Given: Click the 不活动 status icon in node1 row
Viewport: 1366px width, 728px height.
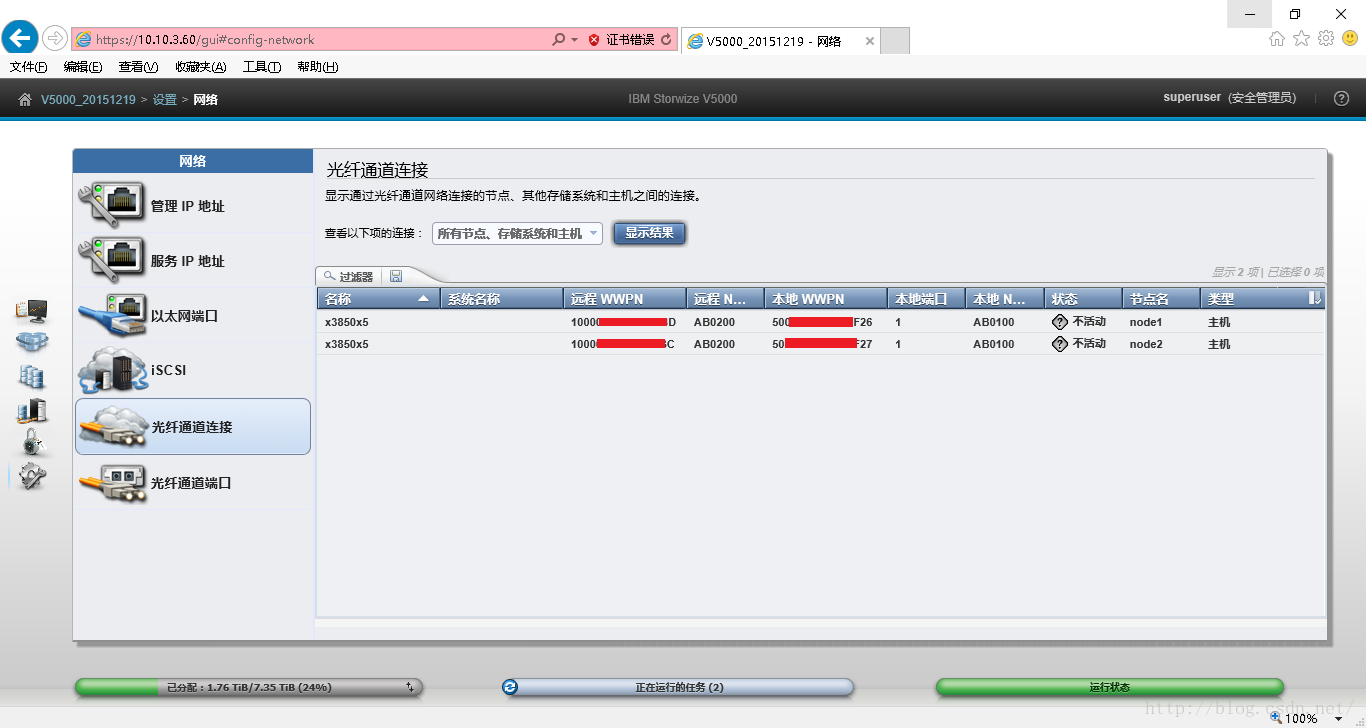Looking at the screenshot, I should 1060,322.
